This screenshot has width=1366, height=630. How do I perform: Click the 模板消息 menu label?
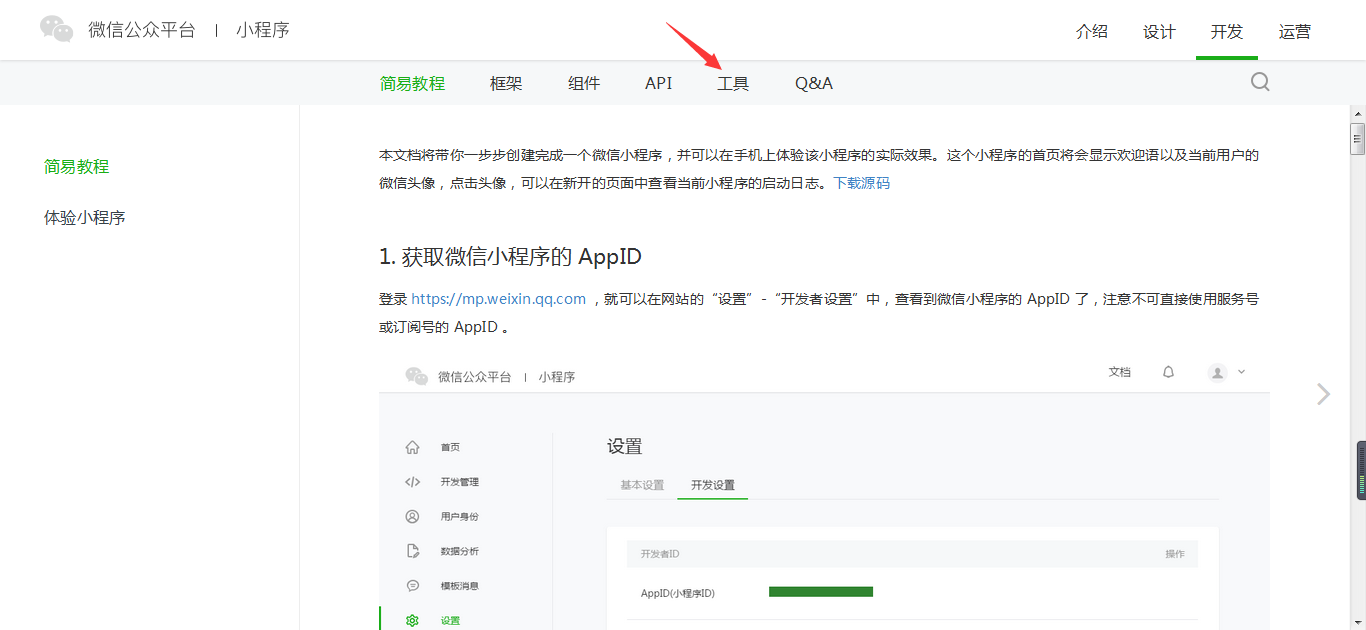click(x=460, y=586)
